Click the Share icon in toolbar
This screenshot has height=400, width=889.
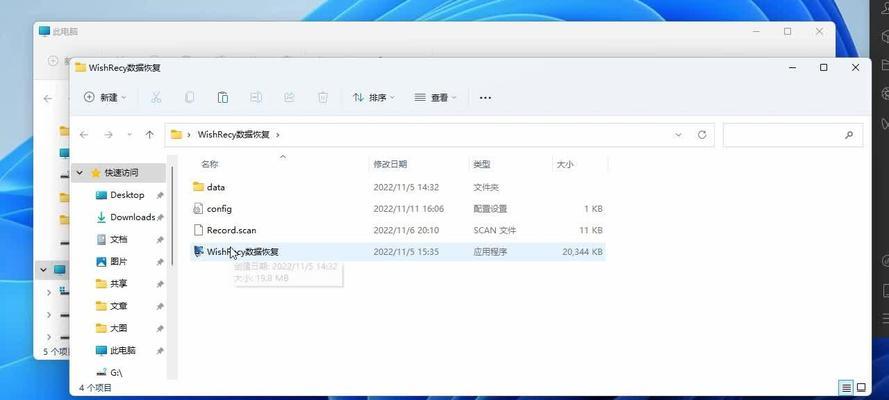pos(289,97)
